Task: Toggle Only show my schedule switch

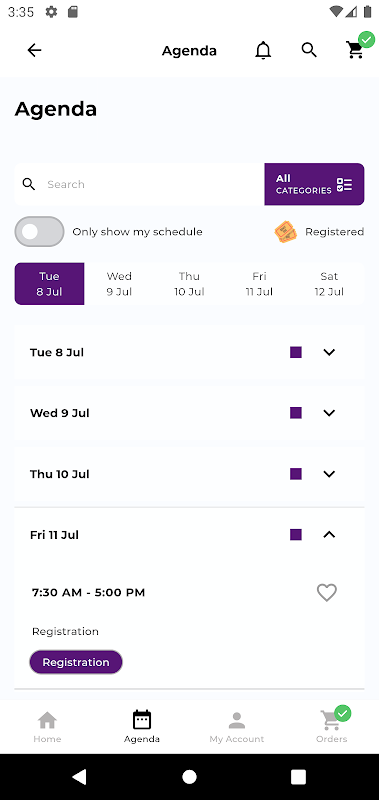Action: tap(39, 232)
